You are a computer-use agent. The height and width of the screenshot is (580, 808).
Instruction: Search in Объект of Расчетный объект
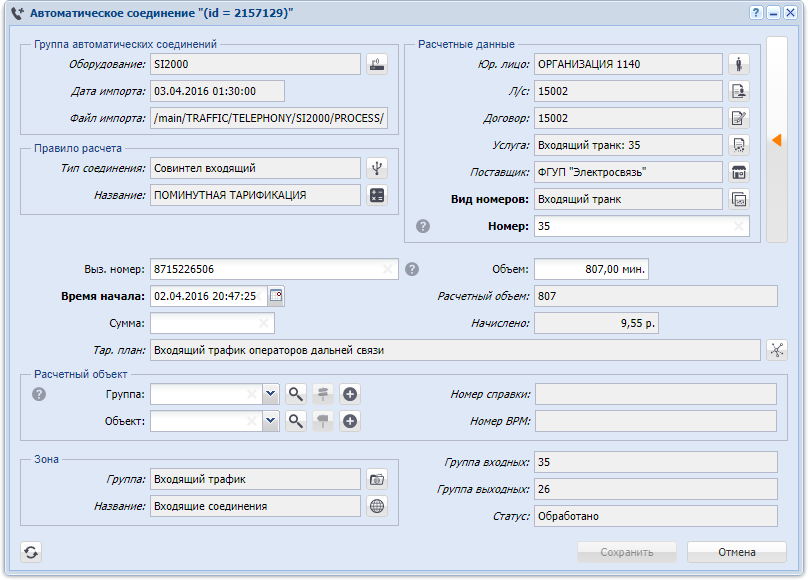[296, 421]
